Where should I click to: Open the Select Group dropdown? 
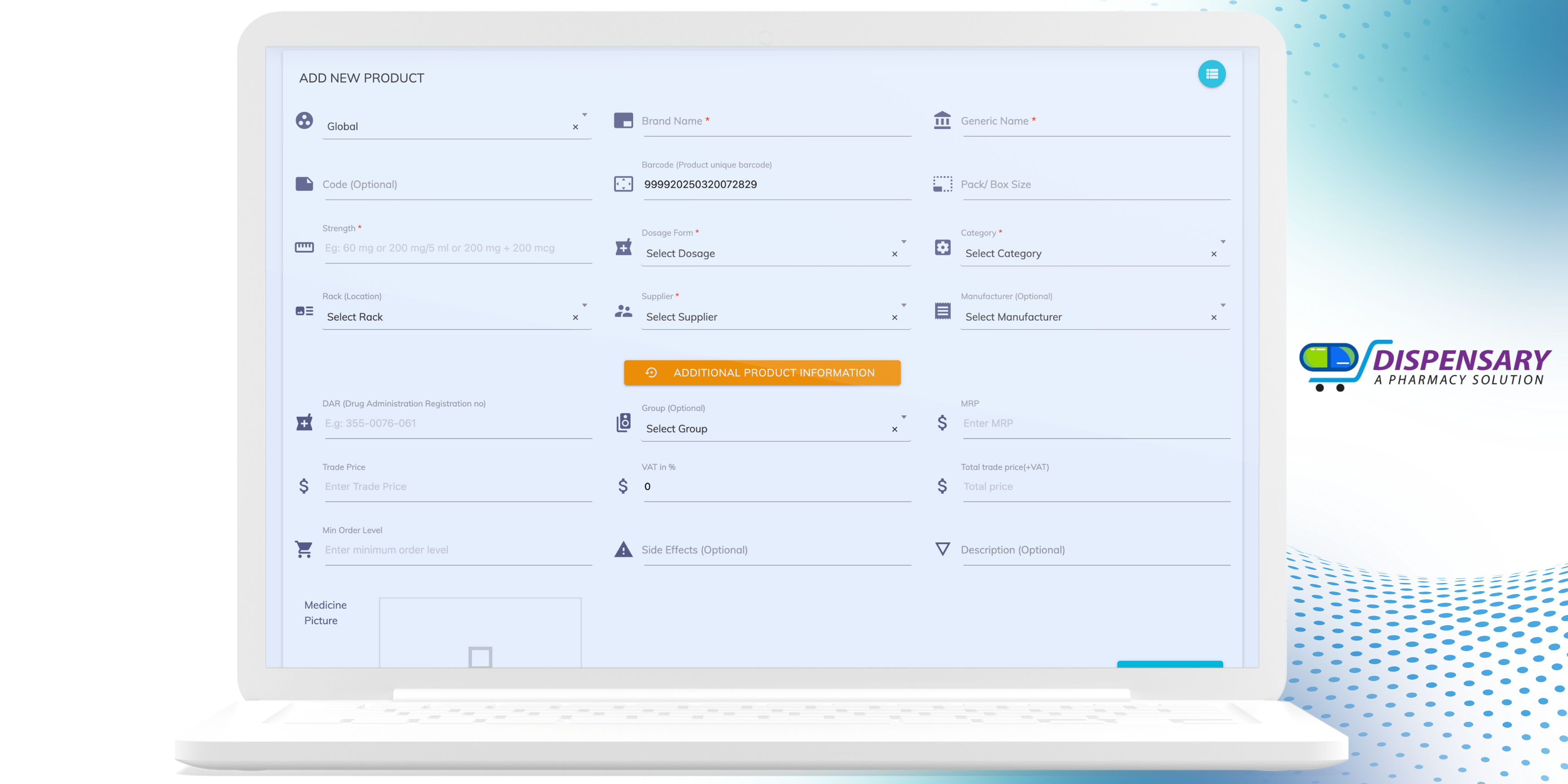(903, 417)
